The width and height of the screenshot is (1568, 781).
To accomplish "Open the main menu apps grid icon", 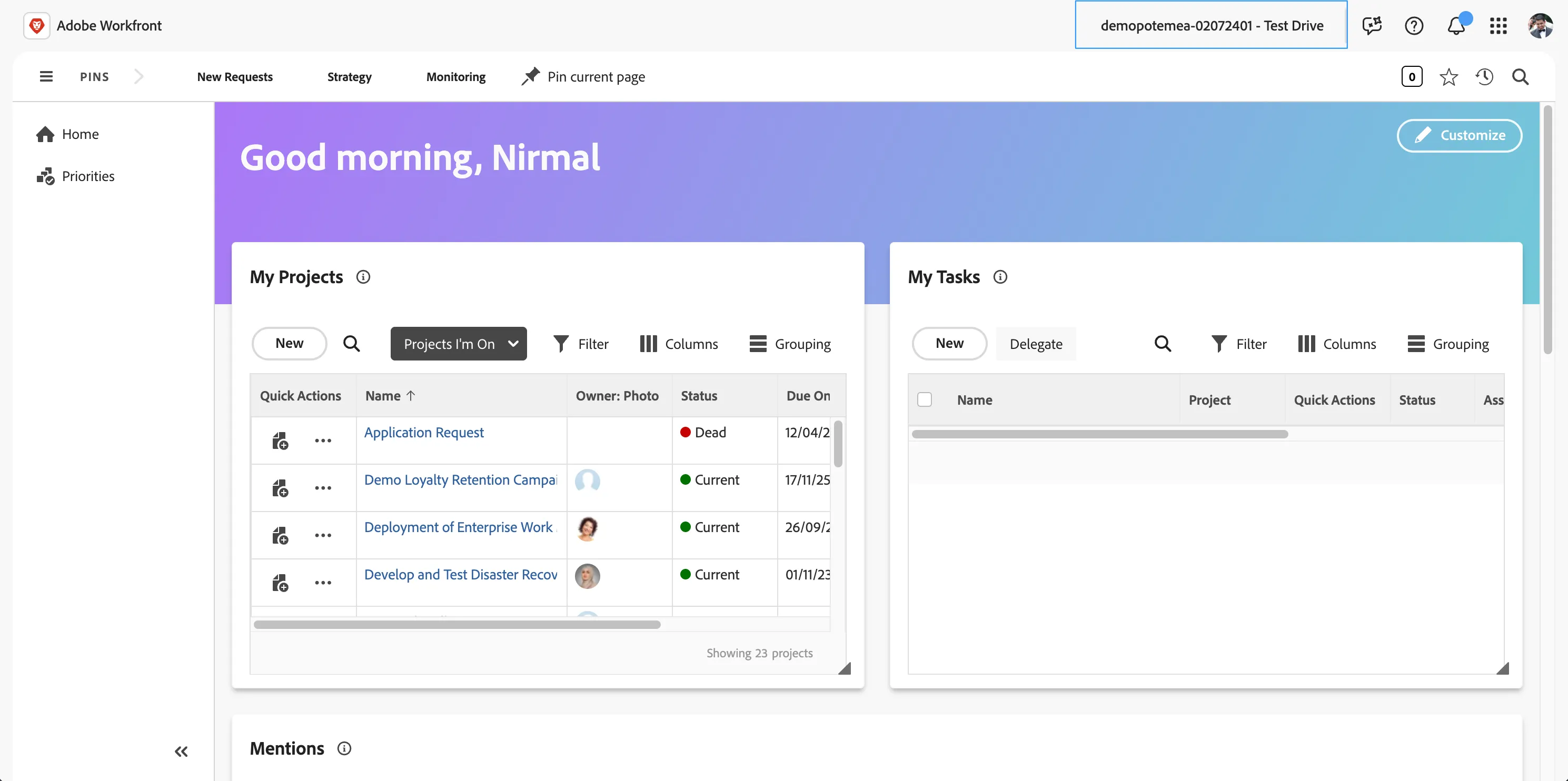I will pyautogui.click(x=1498, y=26).
